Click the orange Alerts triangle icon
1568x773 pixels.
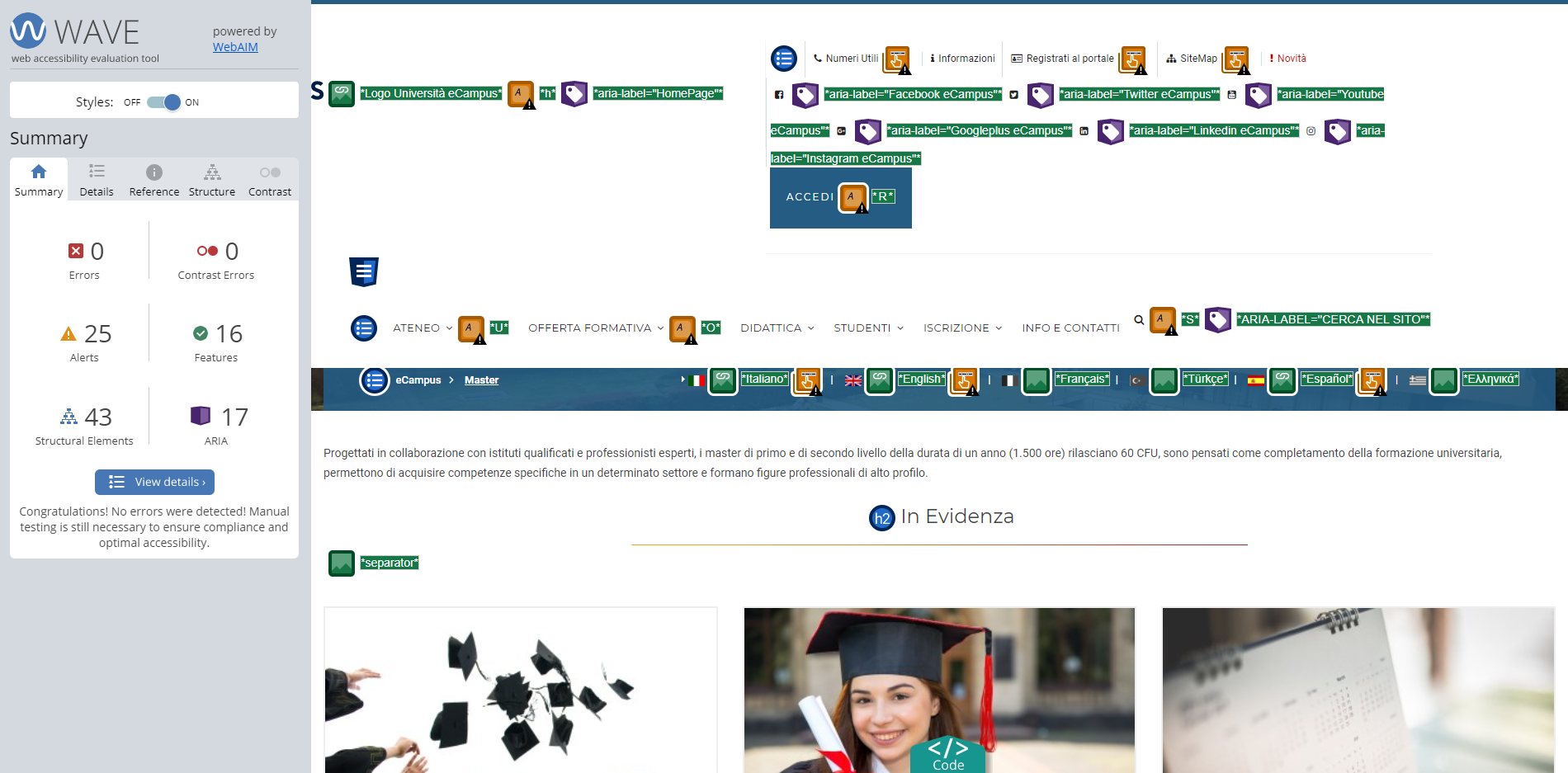pos(68,334)
